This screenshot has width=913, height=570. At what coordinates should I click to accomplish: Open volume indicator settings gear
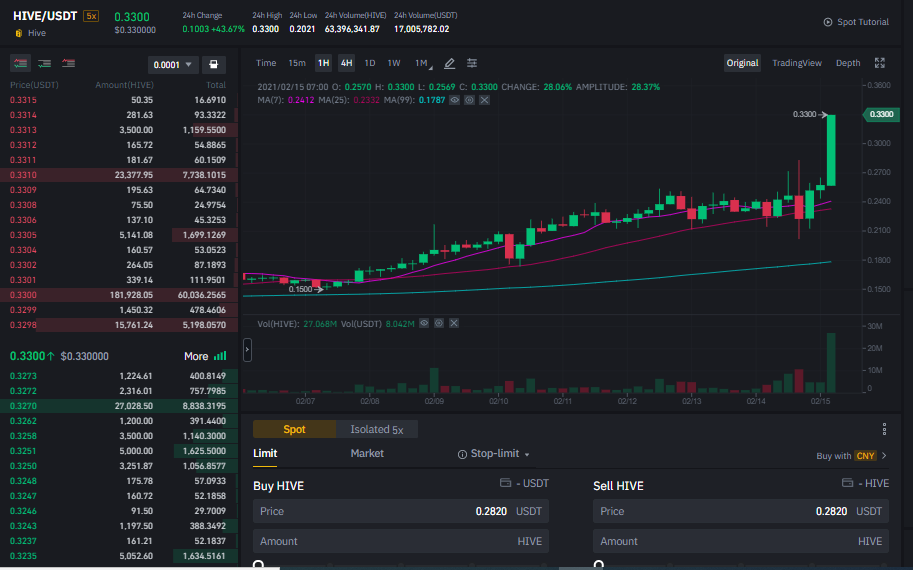(x=439, y=323)
